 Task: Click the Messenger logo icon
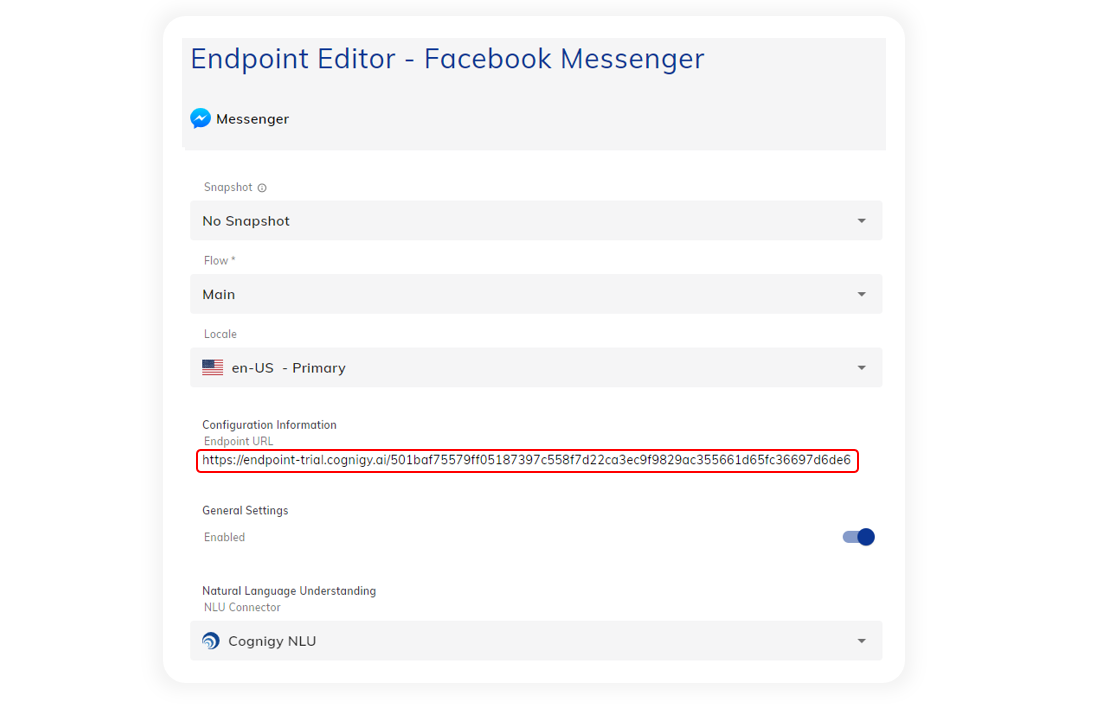pos(201,118)
